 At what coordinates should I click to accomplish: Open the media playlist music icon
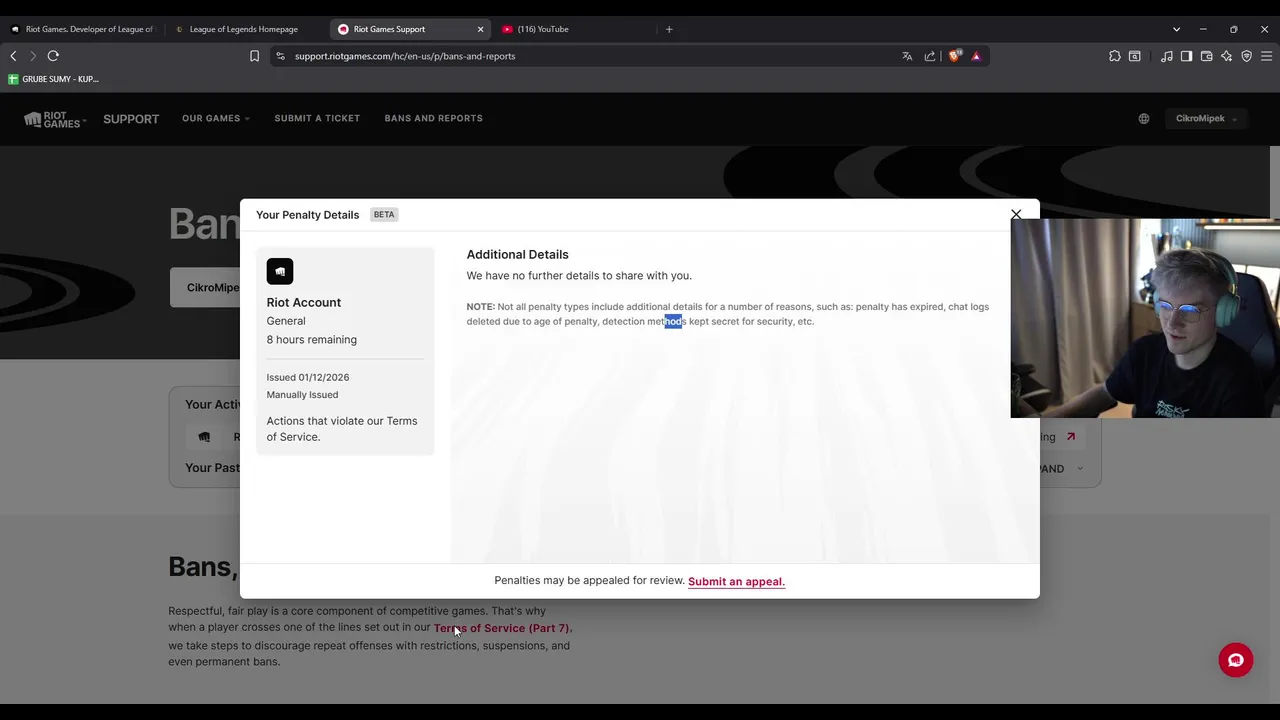point(1167,56)
